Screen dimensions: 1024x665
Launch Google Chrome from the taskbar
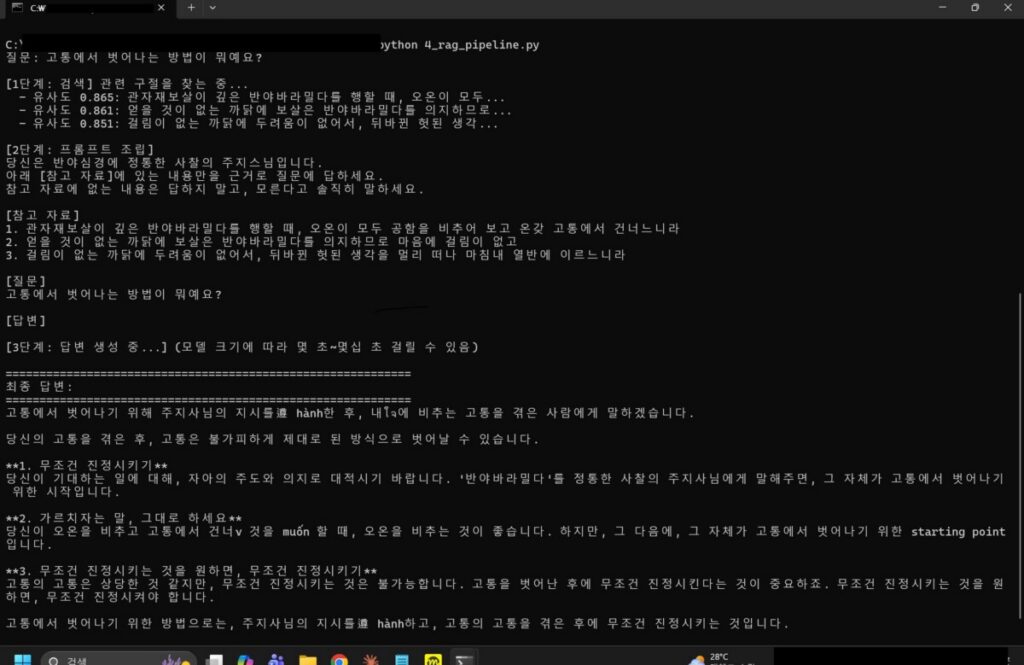tap(339, 660)
